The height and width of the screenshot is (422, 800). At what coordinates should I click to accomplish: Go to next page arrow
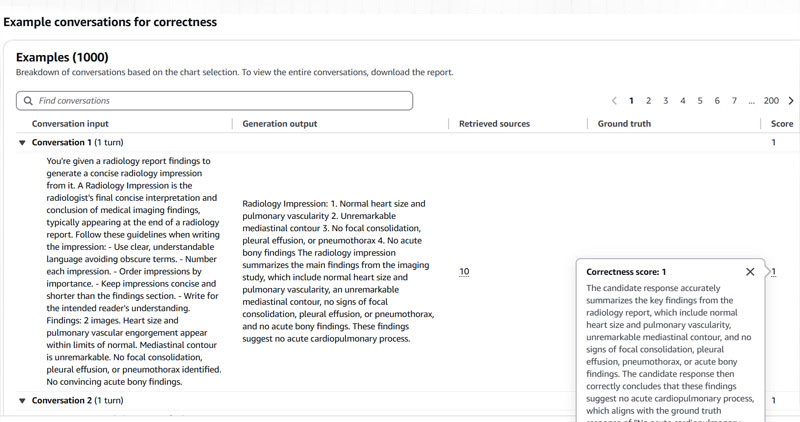click(x=791, y=101)
